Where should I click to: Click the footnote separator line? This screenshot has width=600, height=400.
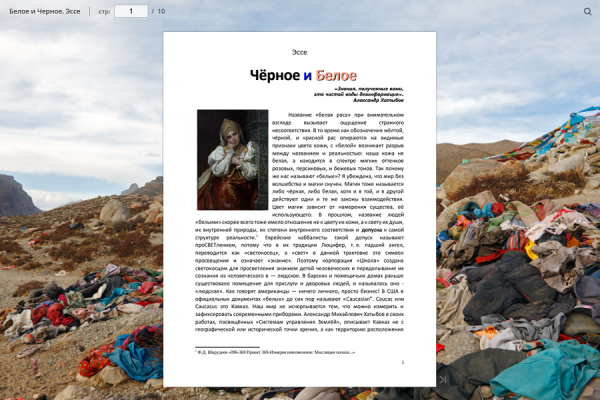pos(227,347)
